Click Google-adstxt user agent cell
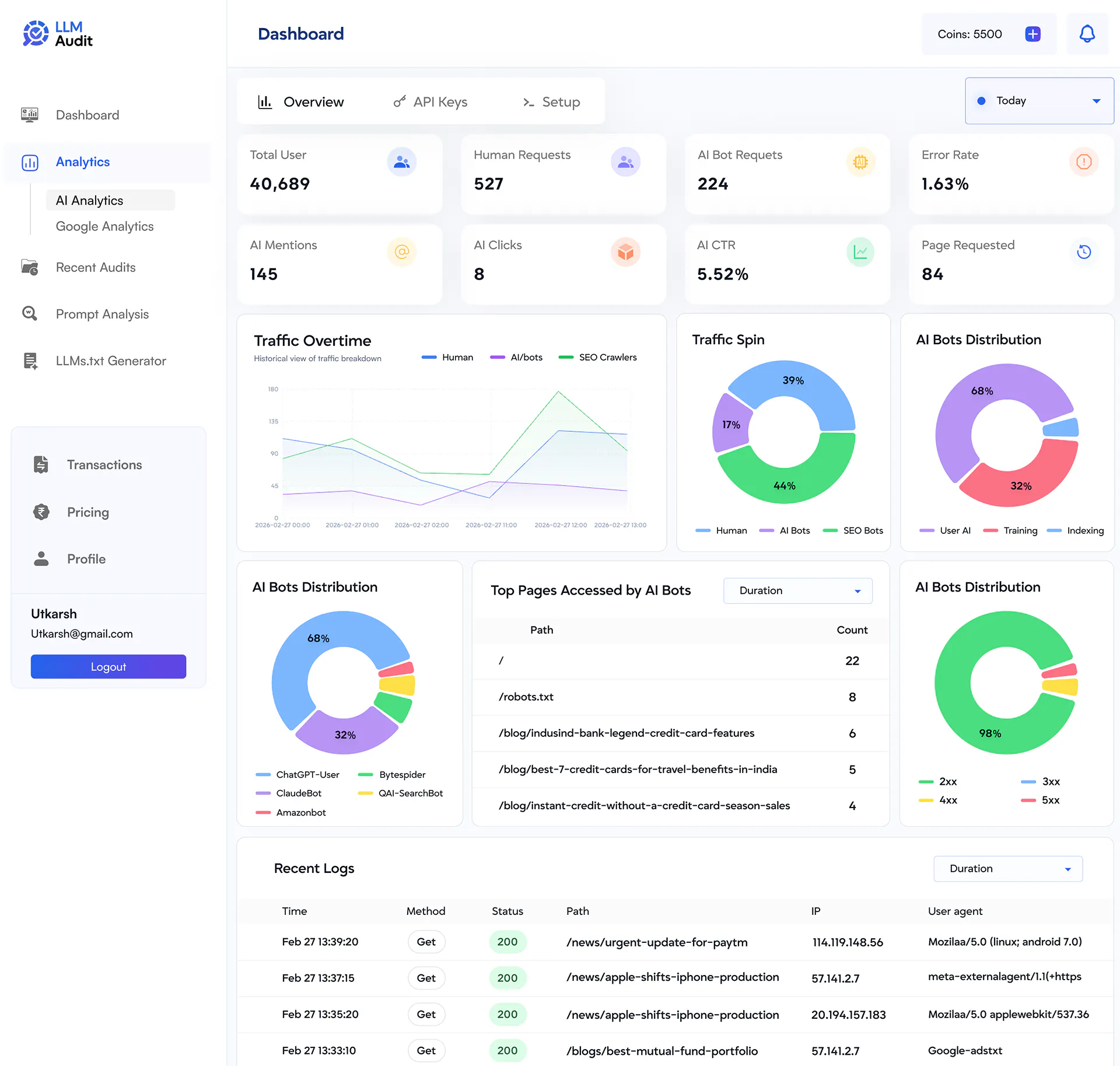 (x=965, y=1050)
